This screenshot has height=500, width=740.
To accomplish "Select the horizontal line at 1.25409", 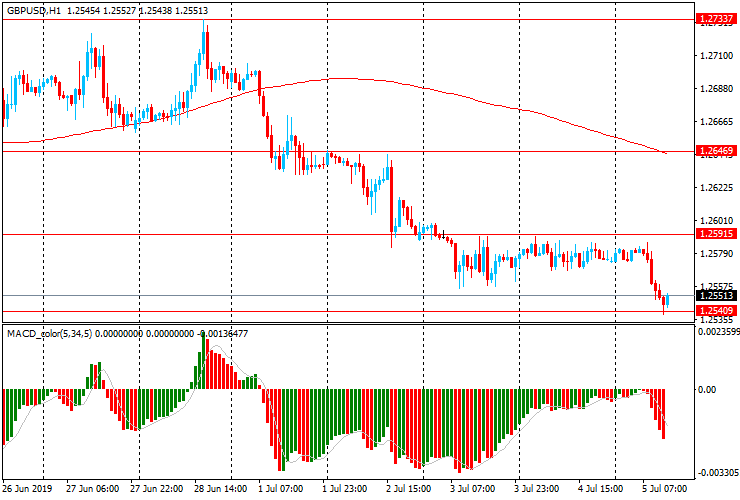I will tap(349, 311).
